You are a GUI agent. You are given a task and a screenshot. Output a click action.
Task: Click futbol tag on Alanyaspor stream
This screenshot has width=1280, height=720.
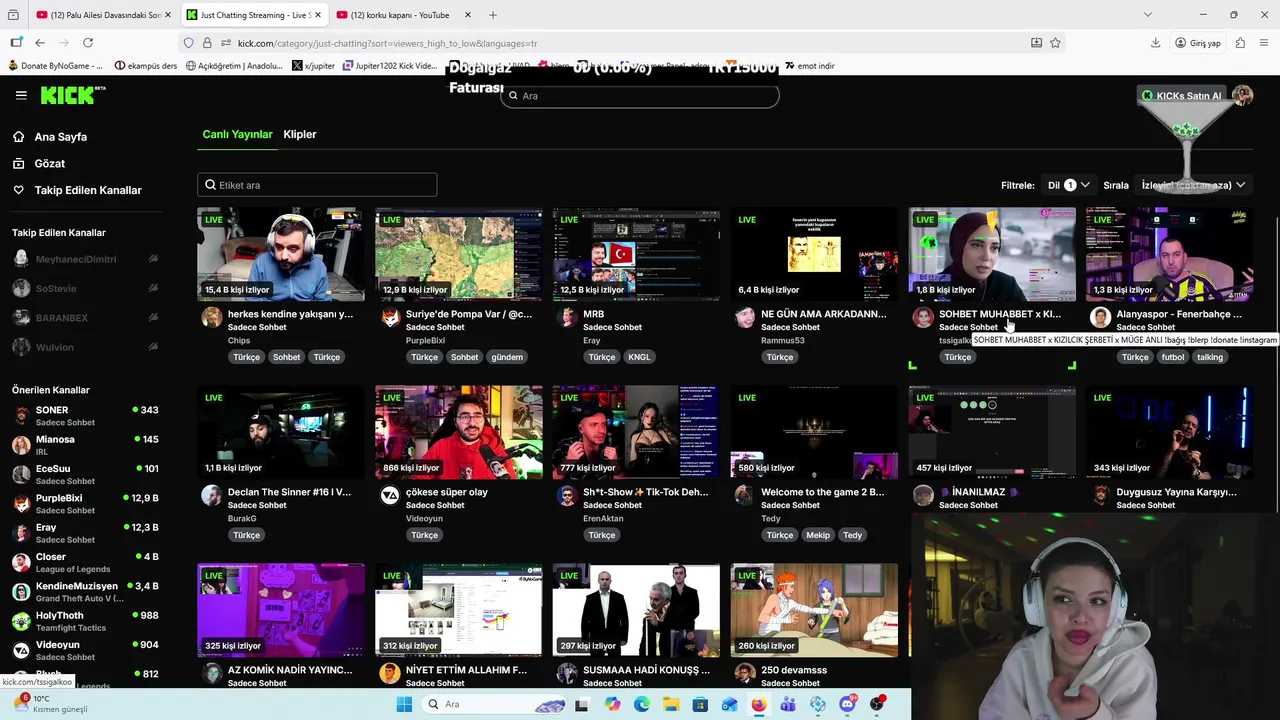1172,357
